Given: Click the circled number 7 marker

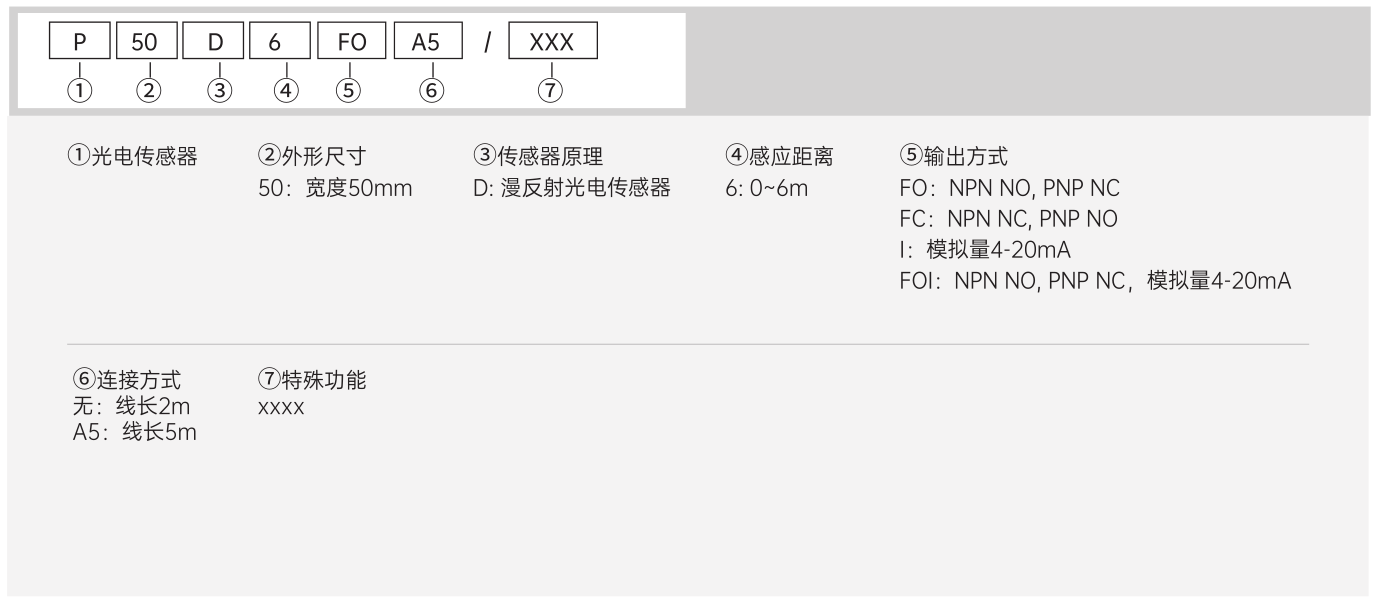Looking at the screenshot, I should (x=551, y=90).
